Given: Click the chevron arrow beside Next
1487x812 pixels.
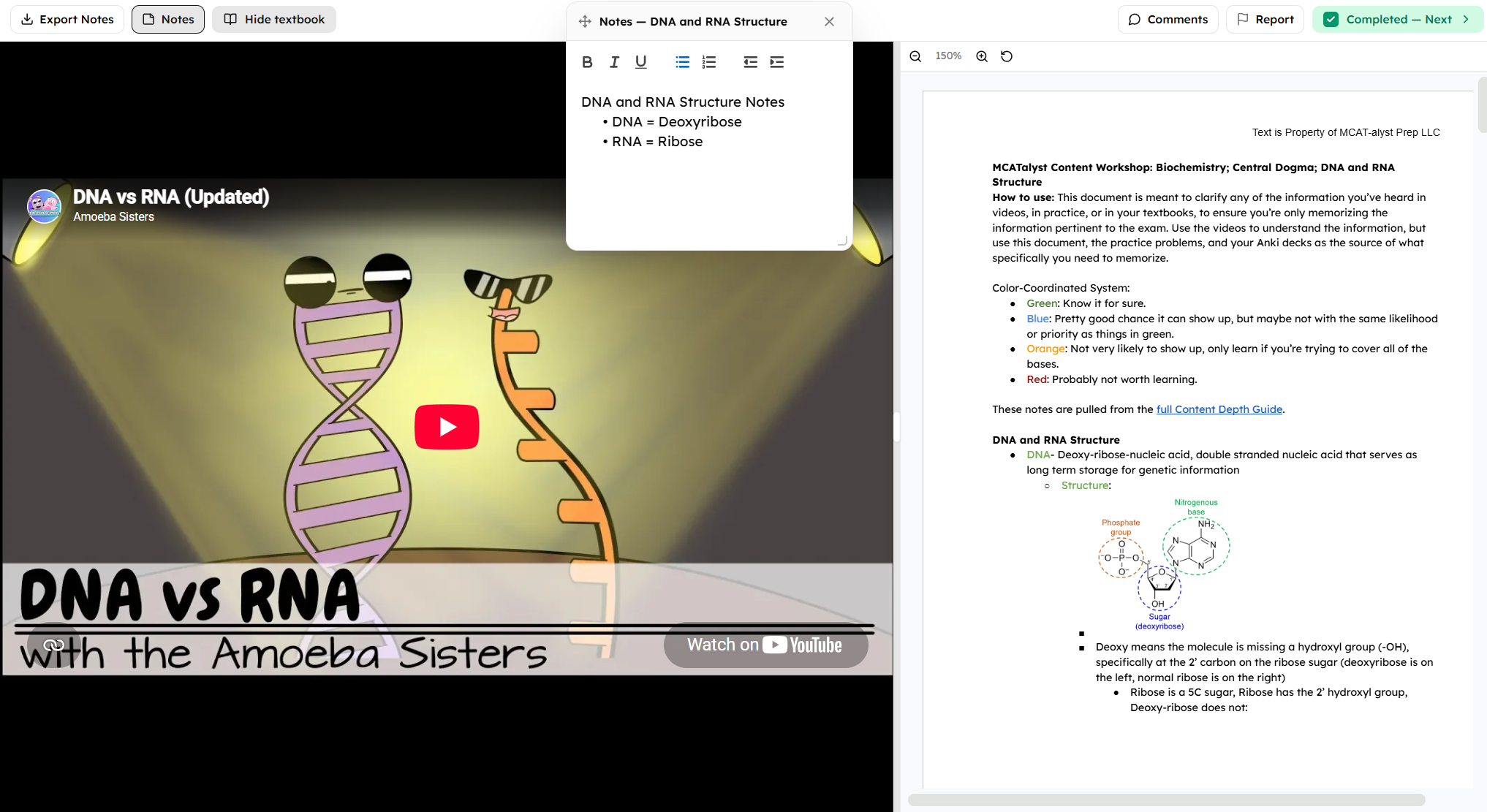Looking at the screenshot, I should (1466, 20).
